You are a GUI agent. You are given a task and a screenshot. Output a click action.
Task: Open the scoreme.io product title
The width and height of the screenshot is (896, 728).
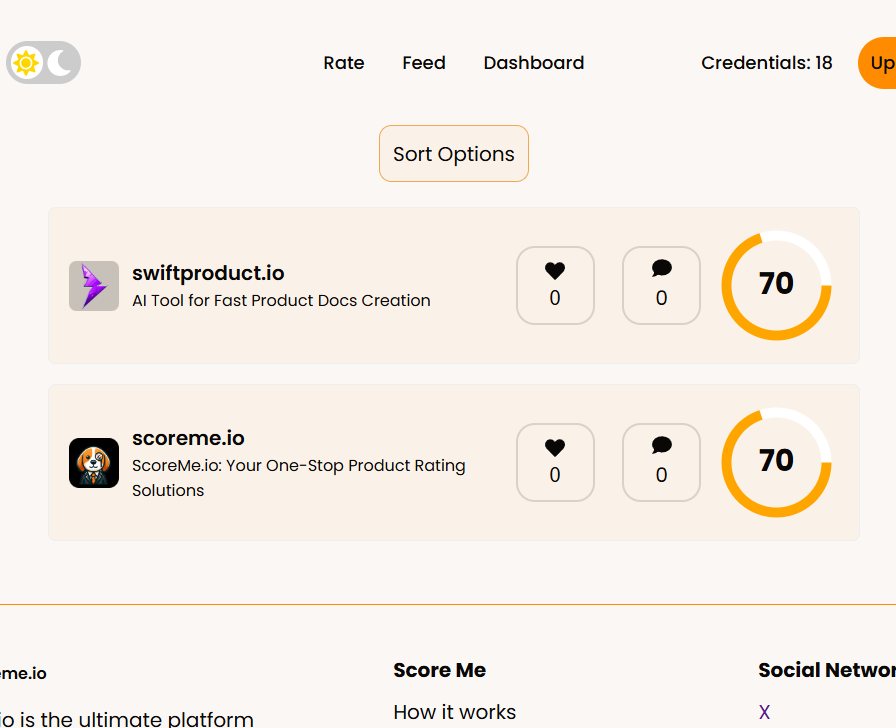click(188, 438)
